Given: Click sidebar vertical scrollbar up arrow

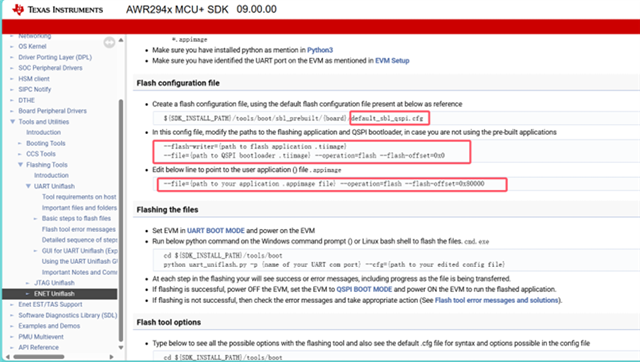Looking at the screenshot, I should [121, 40].
